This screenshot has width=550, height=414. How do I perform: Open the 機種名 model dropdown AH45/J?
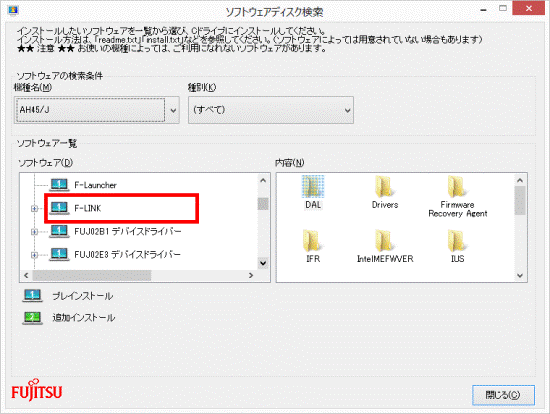click(97, 110)
